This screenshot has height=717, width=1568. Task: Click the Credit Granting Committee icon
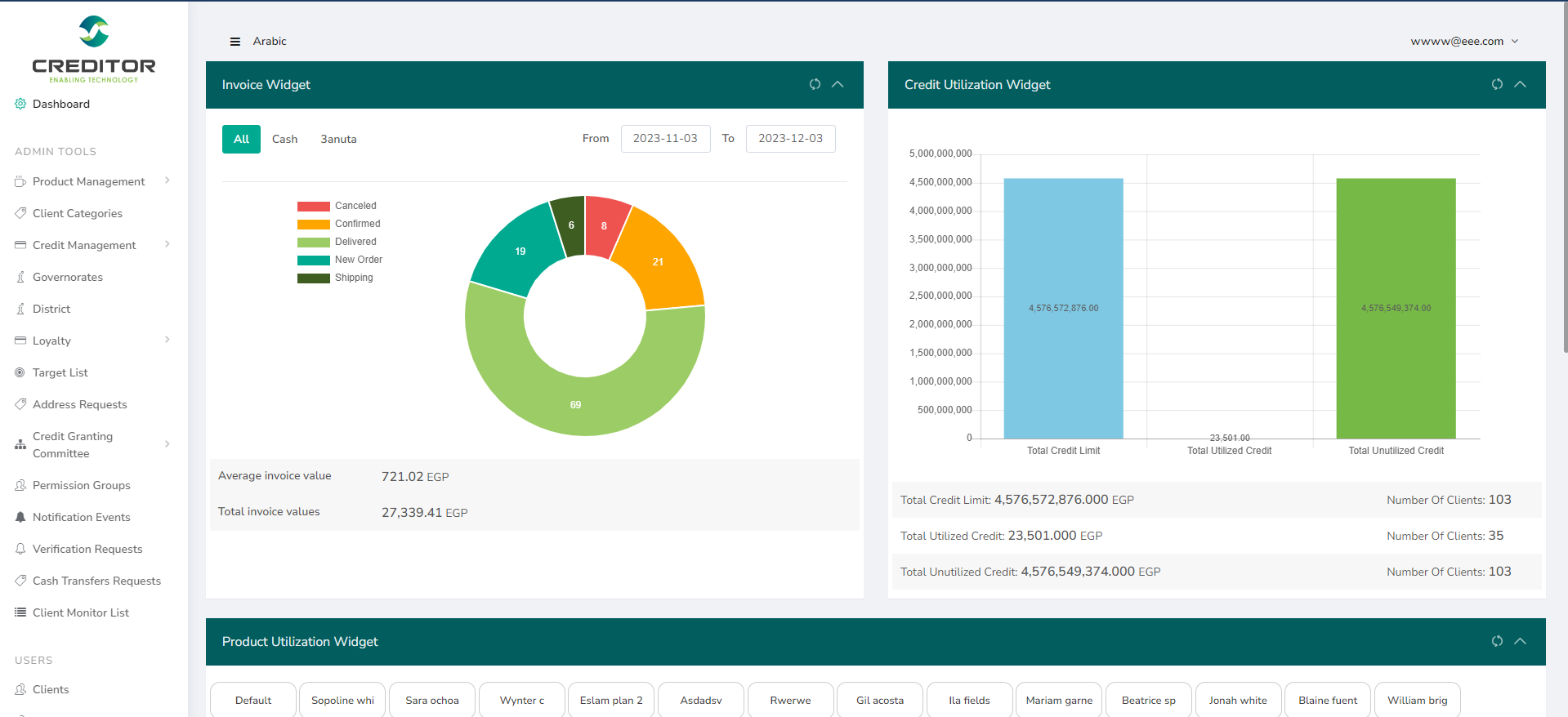[x=20, y=445]
